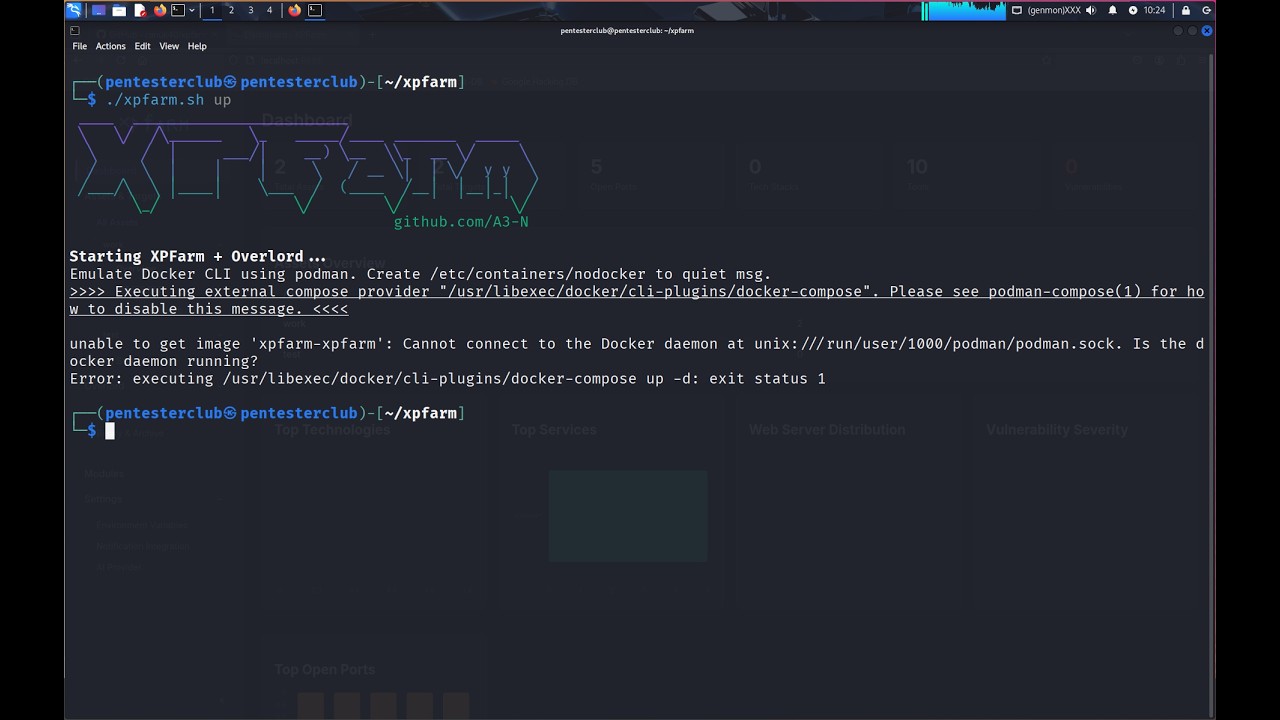Focus the Firefox window taskbar button
1280x720 pixels.
pyautogui.click(x=294, y=10)
